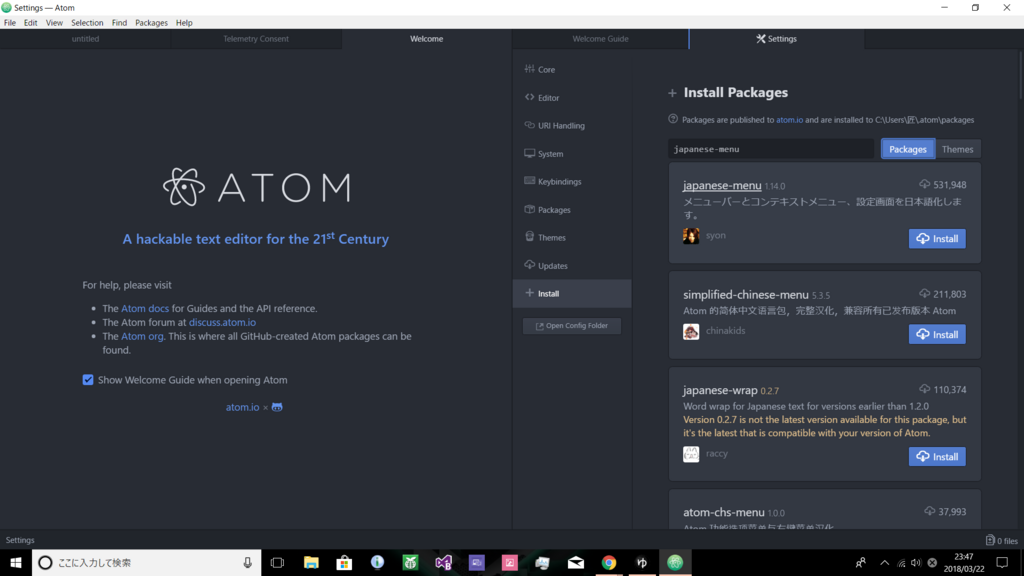Switch to Welcome Guide tab
The width and height of the screenshot is (1024, 576).
600,39
